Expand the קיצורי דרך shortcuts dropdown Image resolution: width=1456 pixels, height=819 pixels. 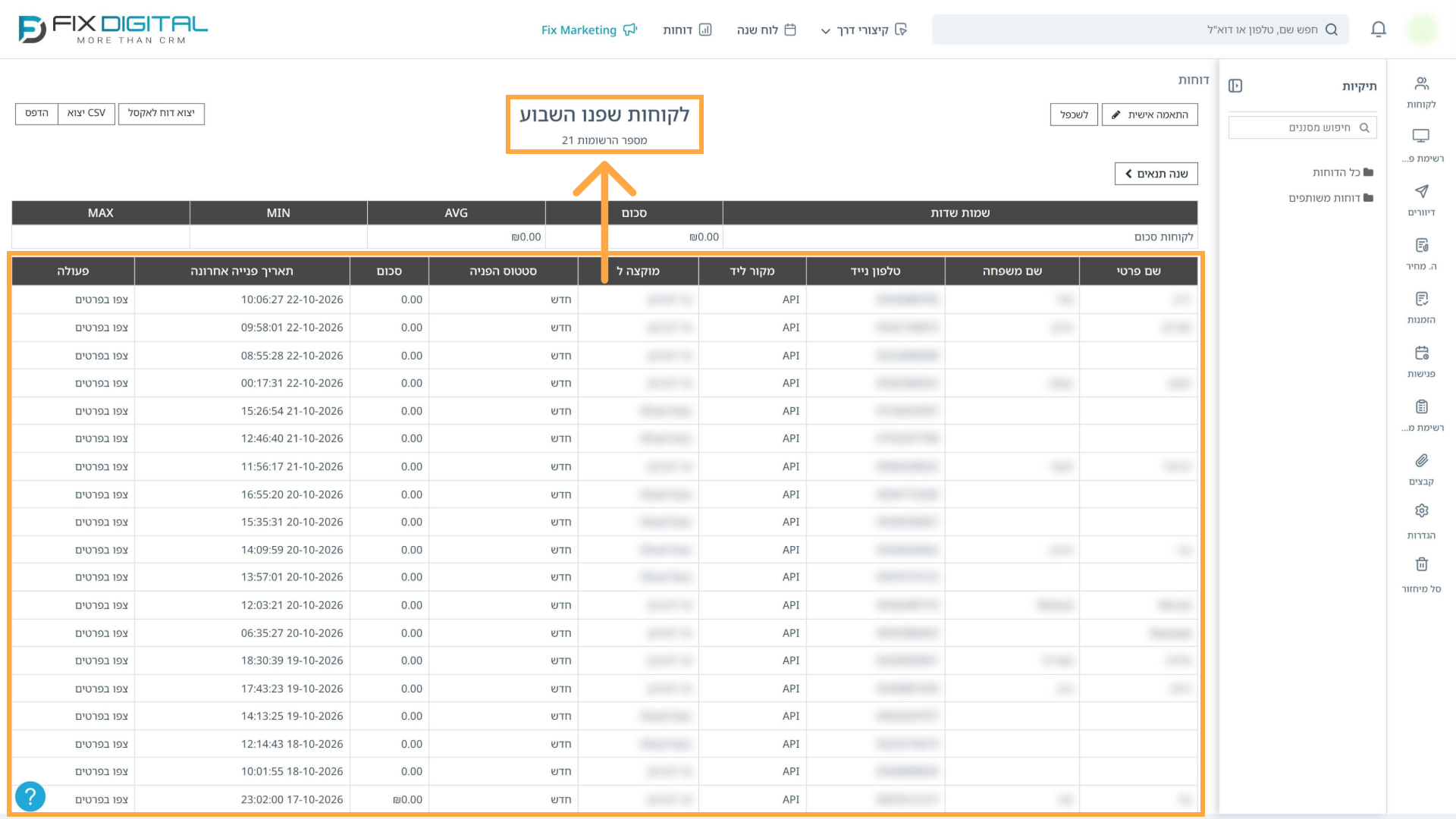click(x=864, y=30)
